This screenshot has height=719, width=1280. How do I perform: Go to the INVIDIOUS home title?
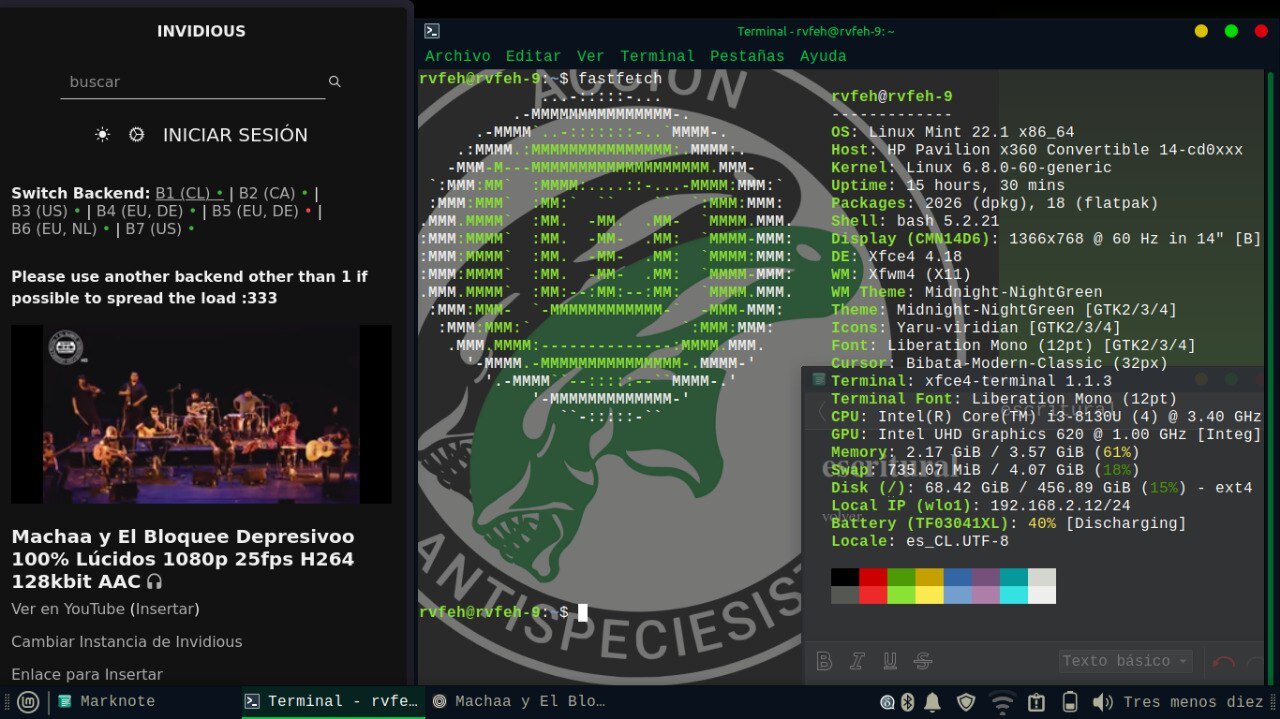point(201,31)
